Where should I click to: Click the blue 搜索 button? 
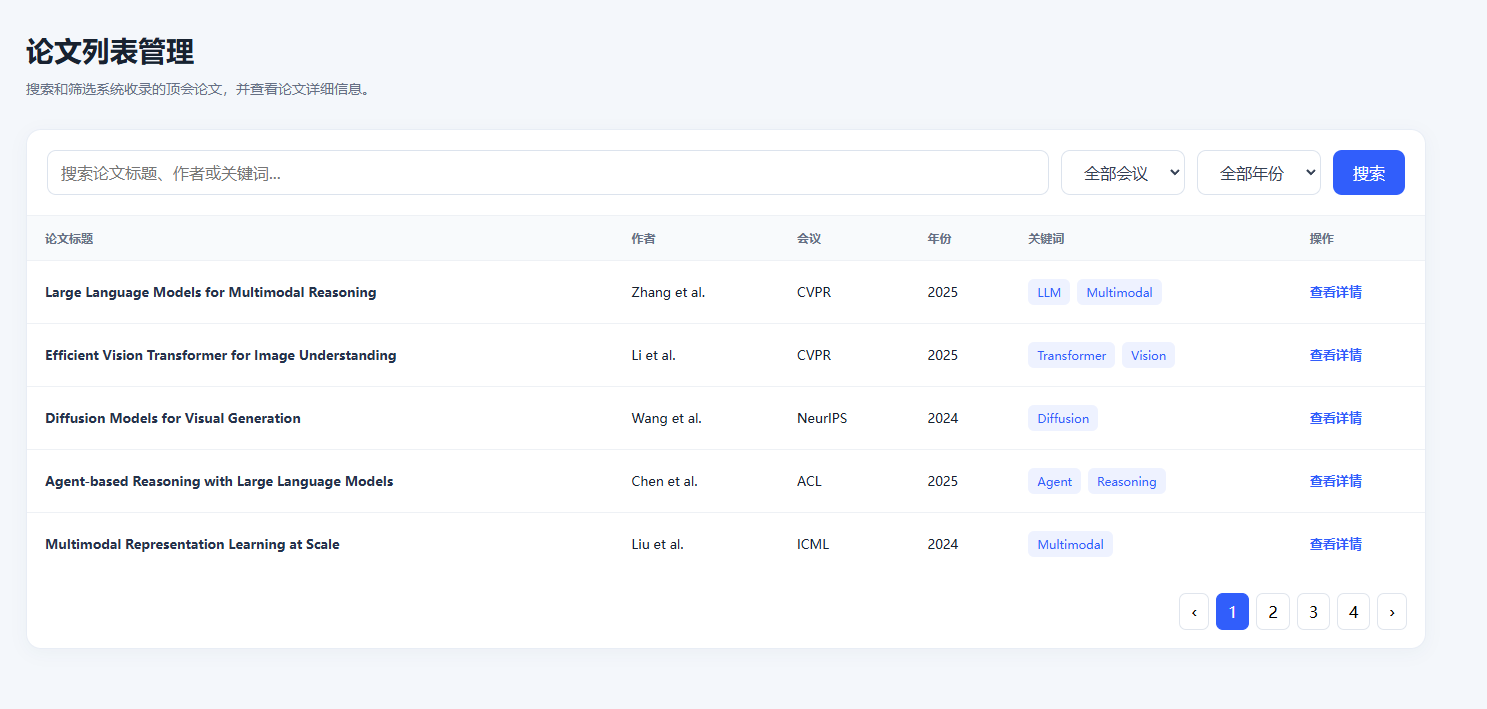1369,173
